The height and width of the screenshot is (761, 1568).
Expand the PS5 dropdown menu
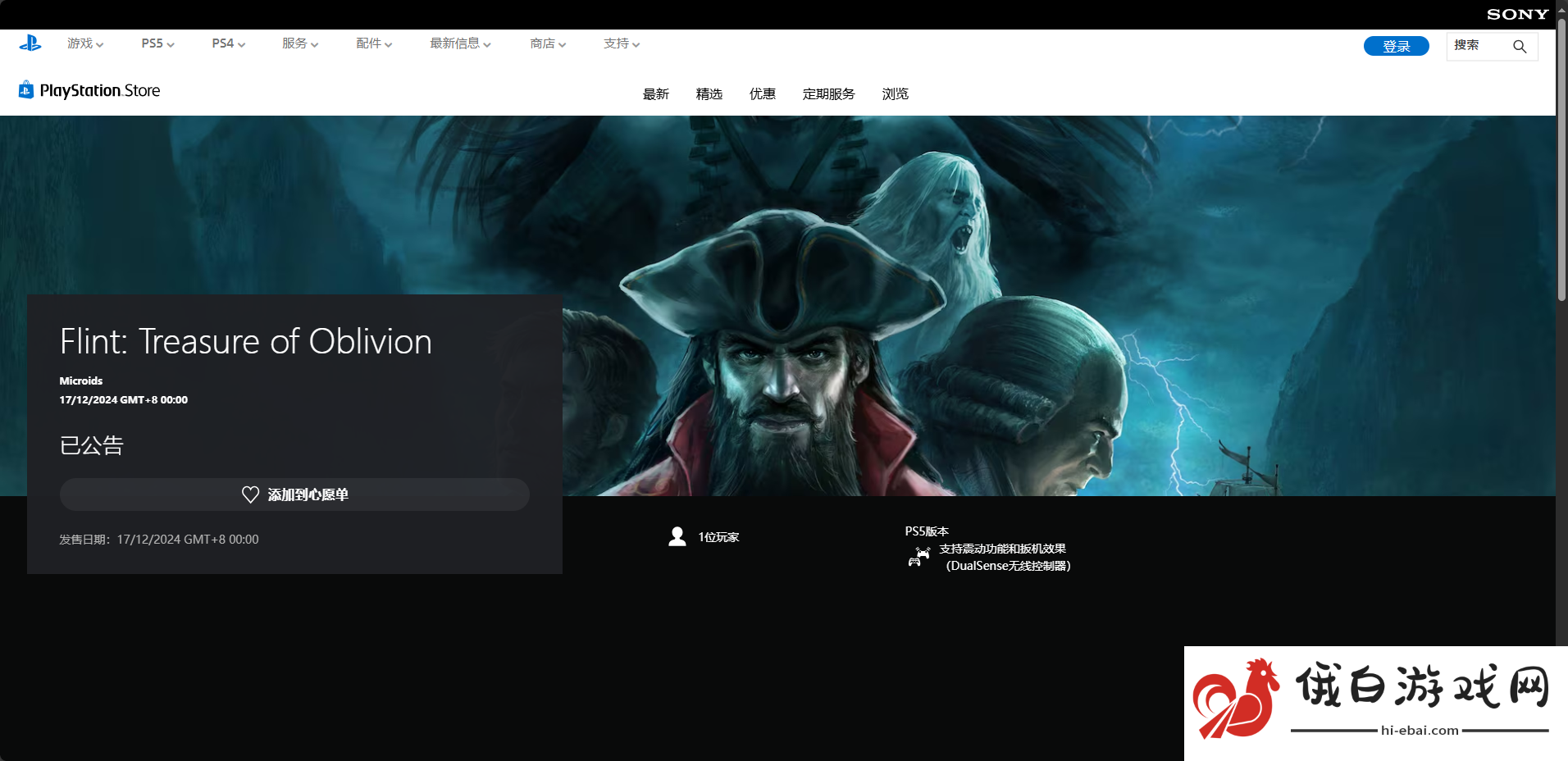coord(157,43)
